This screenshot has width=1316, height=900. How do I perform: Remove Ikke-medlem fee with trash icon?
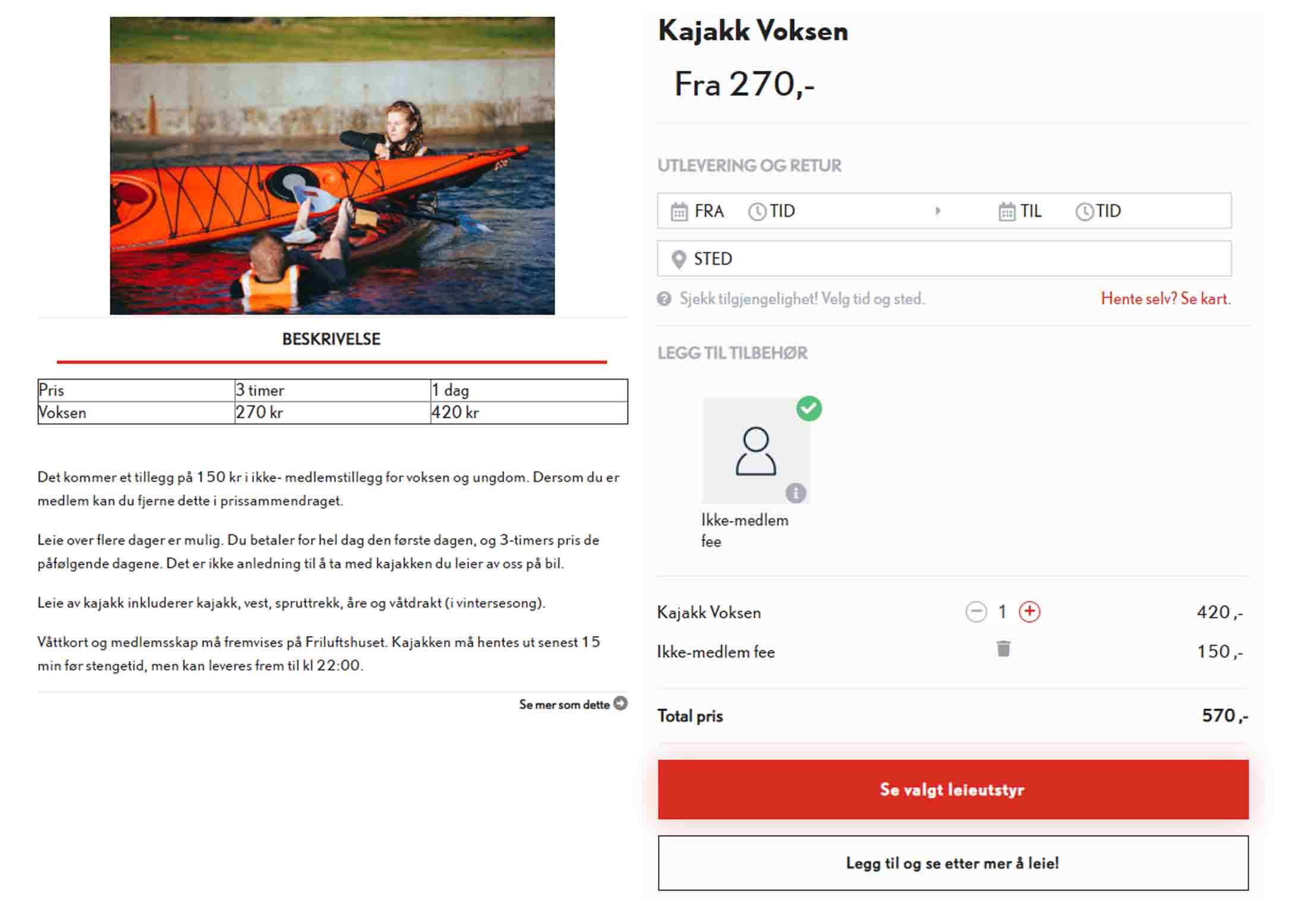point(1003,649)
